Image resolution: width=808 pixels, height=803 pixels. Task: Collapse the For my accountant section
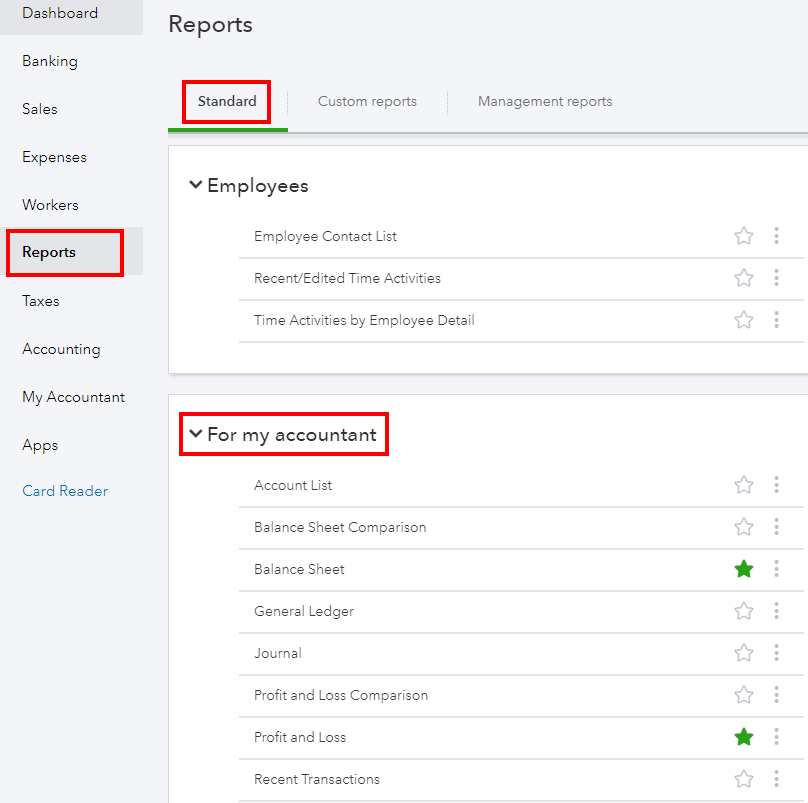(x=196, y=434)
